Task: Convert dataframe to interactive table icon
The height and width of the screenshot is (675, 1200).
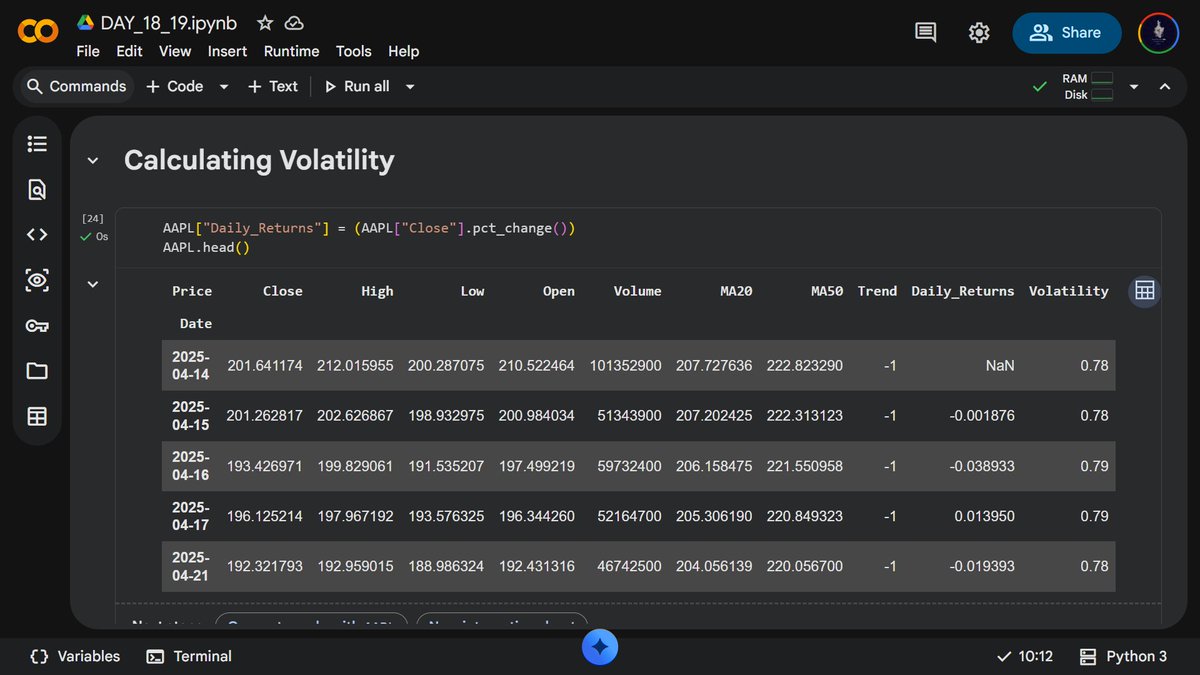Action: coord(1145,291)
